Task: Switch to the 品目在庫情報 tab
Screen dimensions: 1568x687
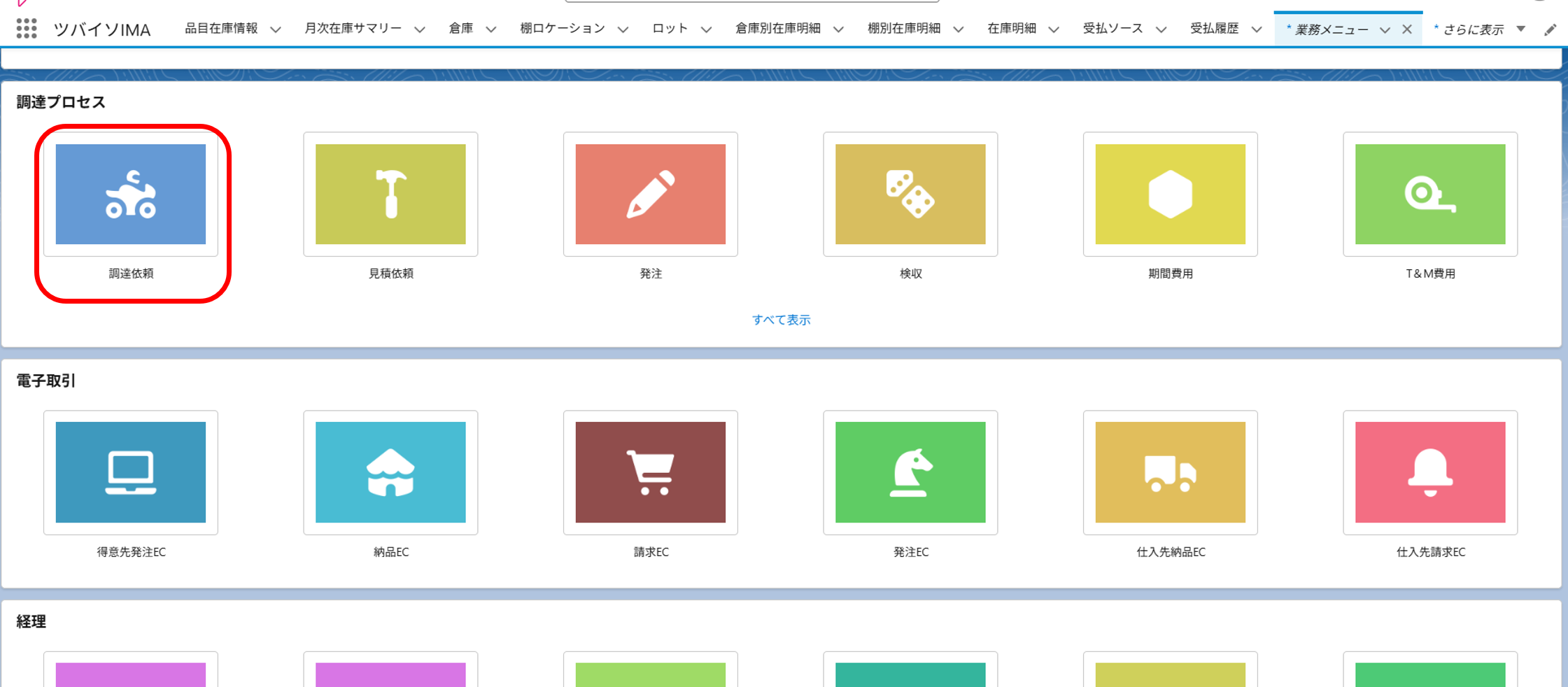Action: click(x=221, y=29)
